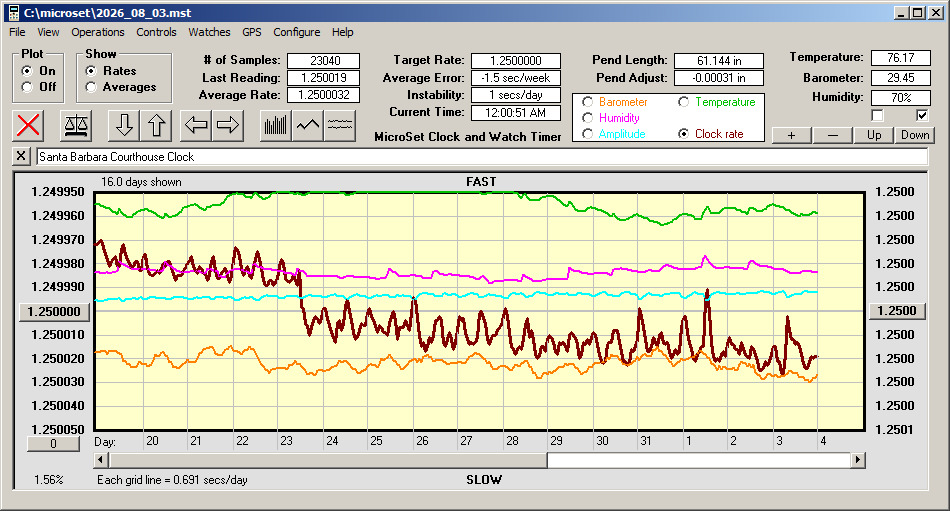The width and height of the screenshot is (950, 511).
Task: Open the File menu
Action: pyautogui.click(x=17, y=32)
